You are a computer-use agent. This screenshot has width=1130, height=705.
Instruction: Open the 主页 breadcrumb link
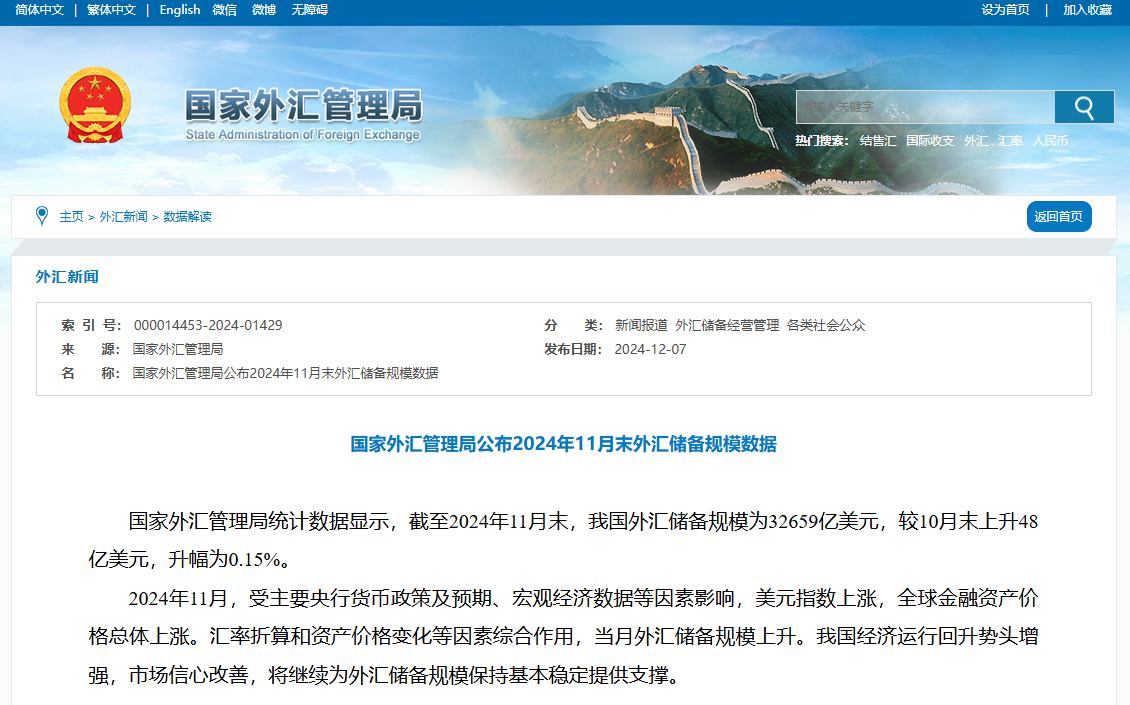[x=73, y=215]
